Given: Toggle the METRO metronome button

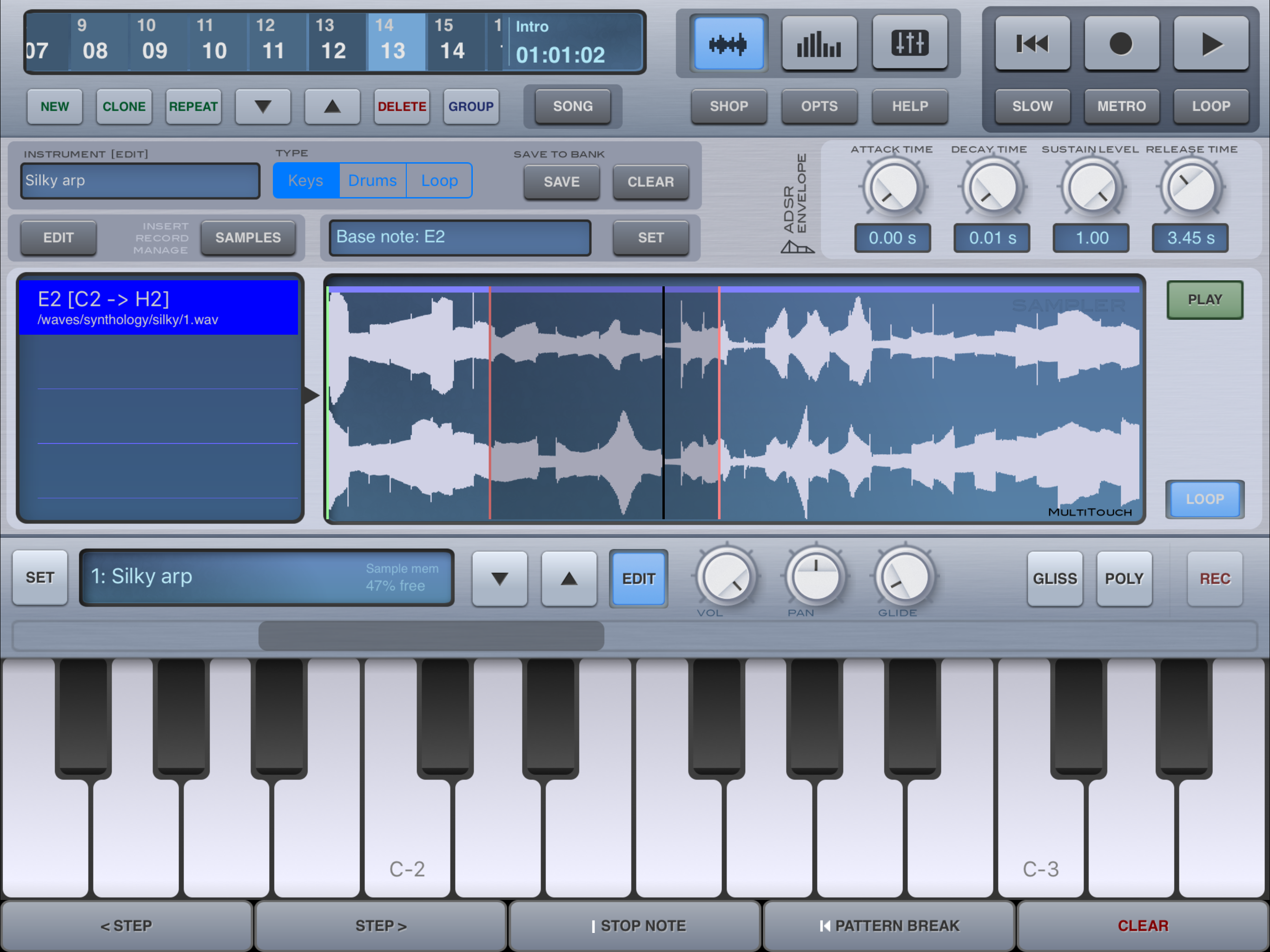Looking at the screenshot, I should 1121,106.
